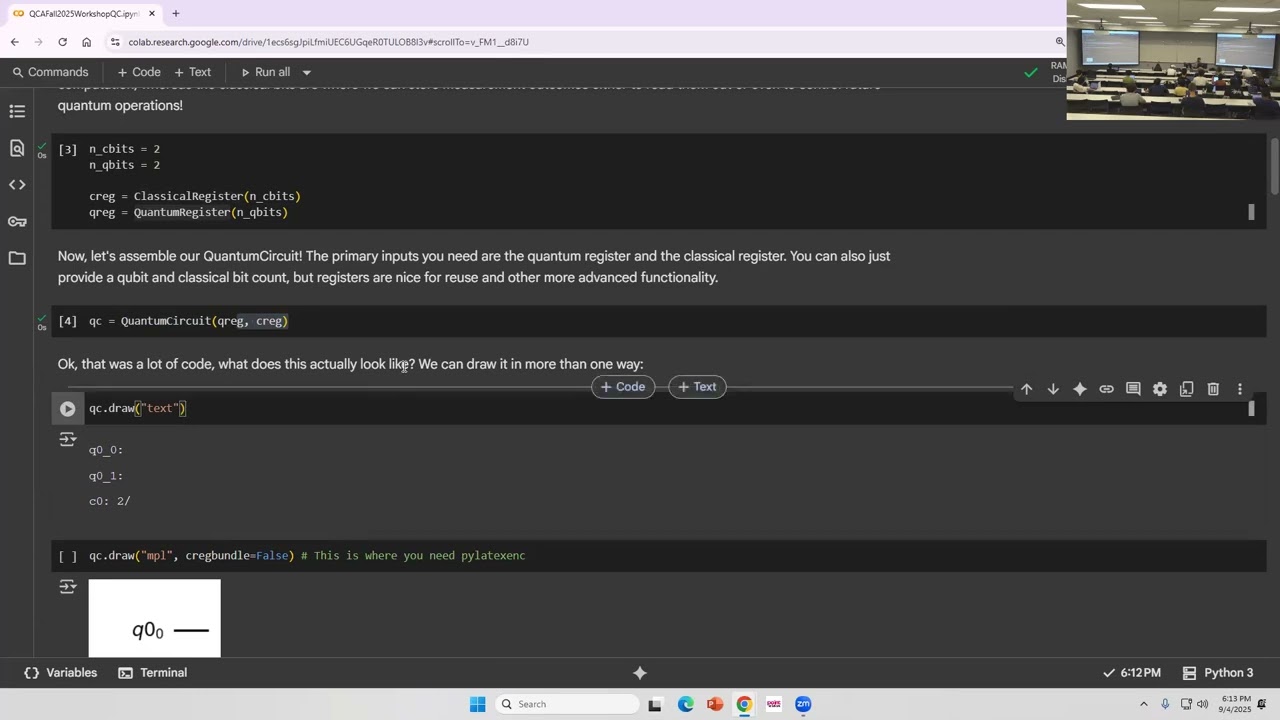
Task: Click into the n_cbits register definition cell
Action: pyautogui.click(x=660, y=180)
